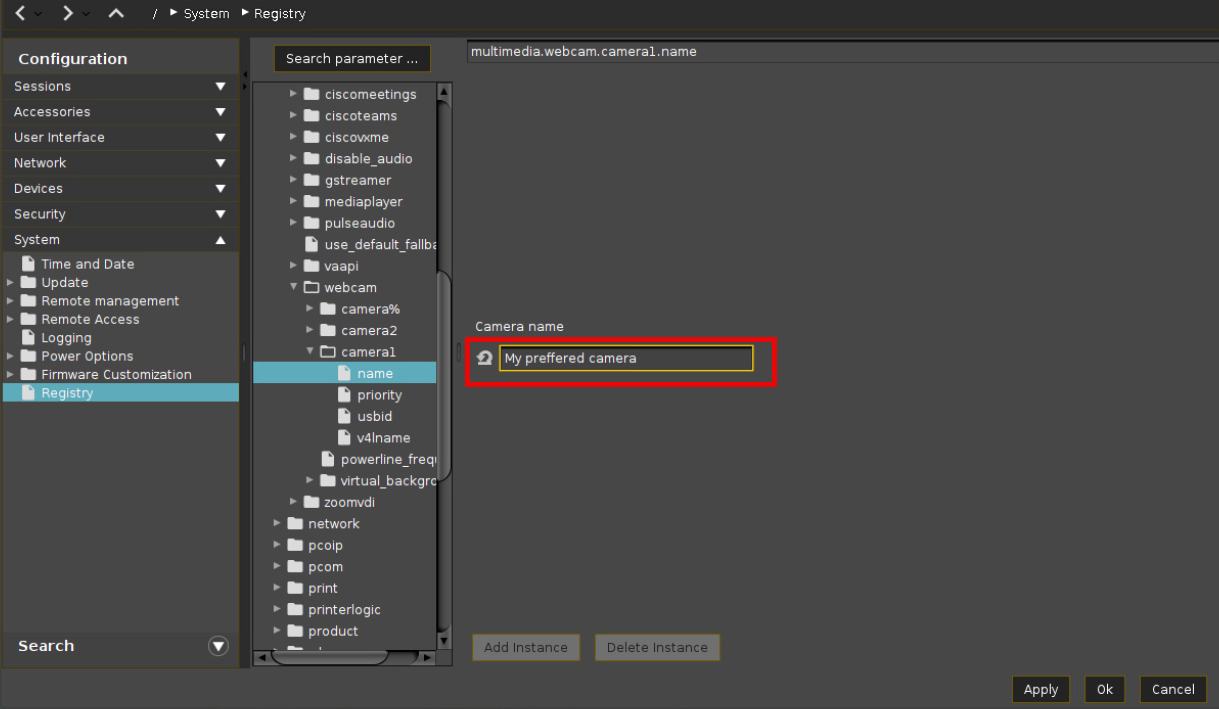Open the gstreamer folder icon

coord(311,180)
